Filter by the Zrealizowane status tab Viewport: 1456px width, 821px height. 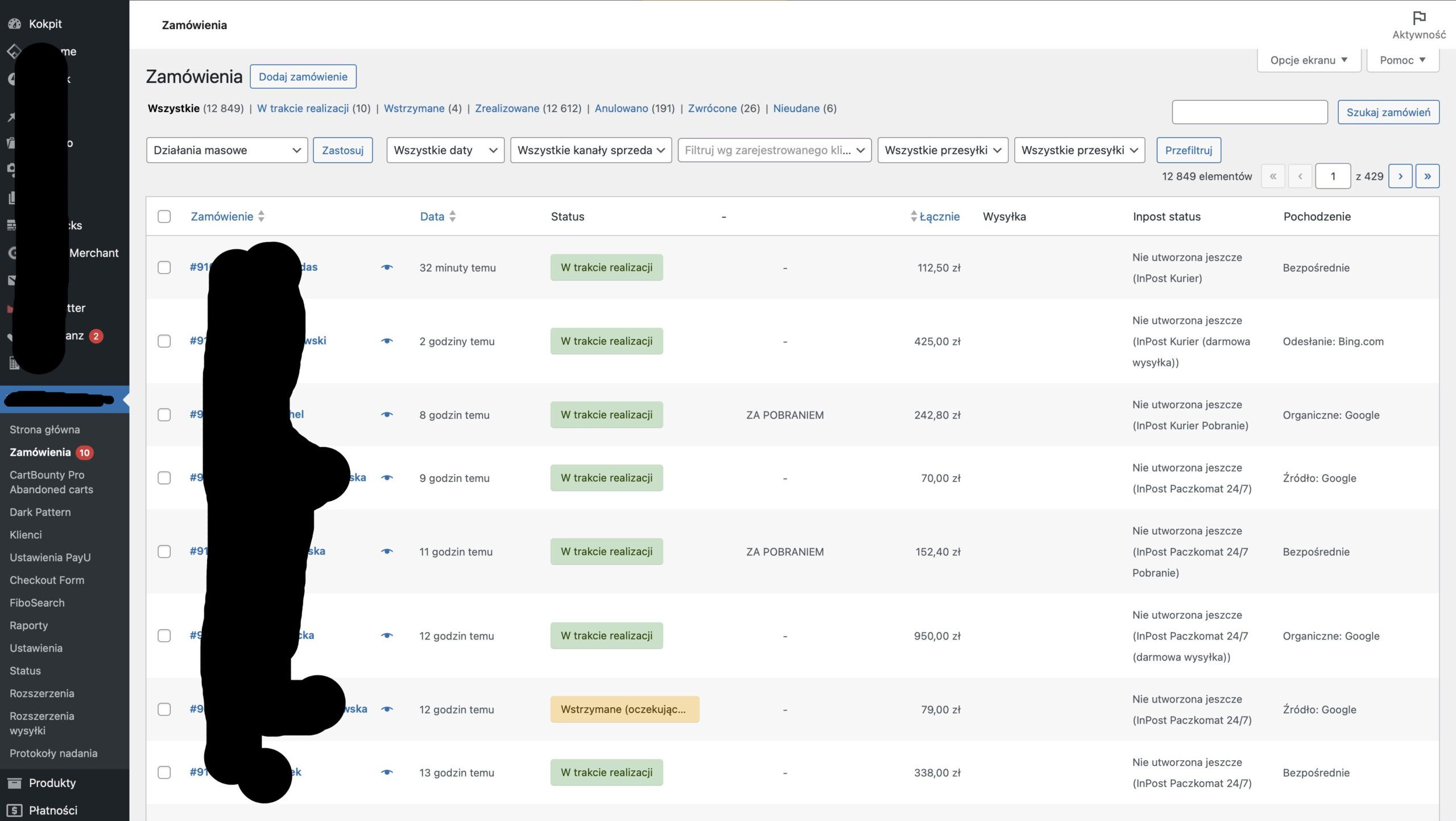point(507,108)
